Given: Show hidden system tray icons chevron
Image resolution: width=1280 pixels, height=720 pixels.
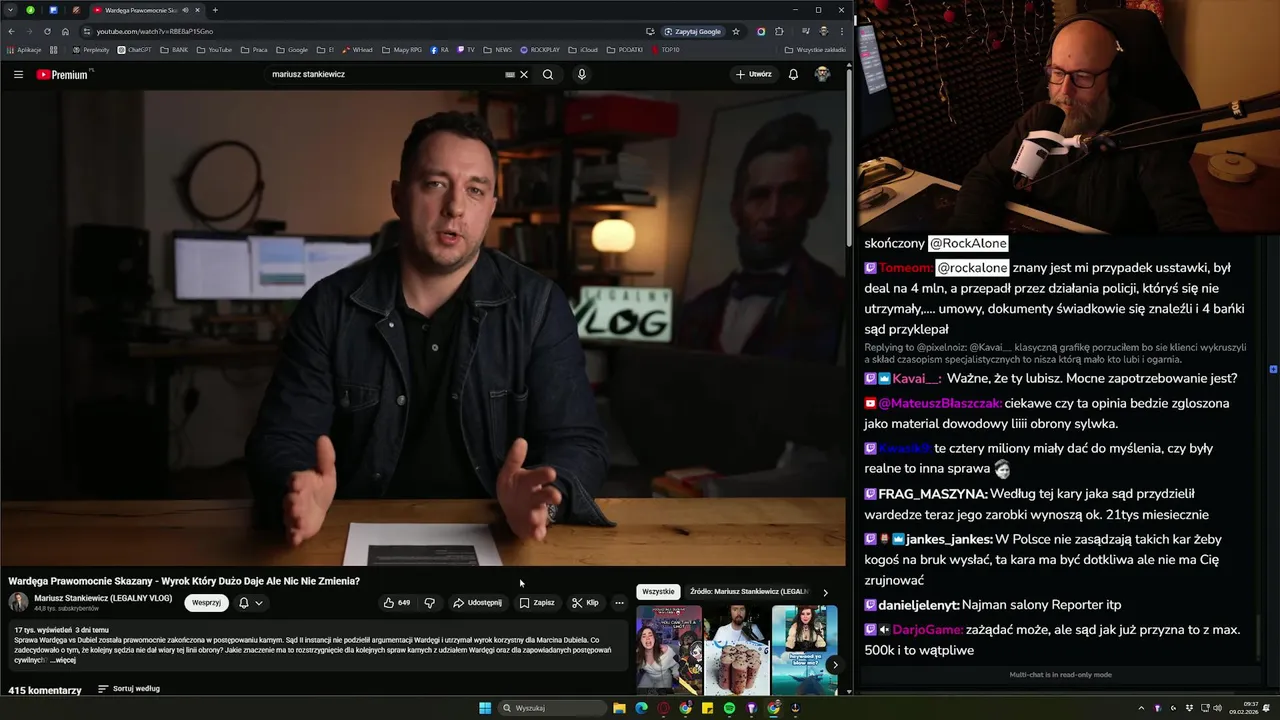Looking at the screenshot, I should [1141, 708].
